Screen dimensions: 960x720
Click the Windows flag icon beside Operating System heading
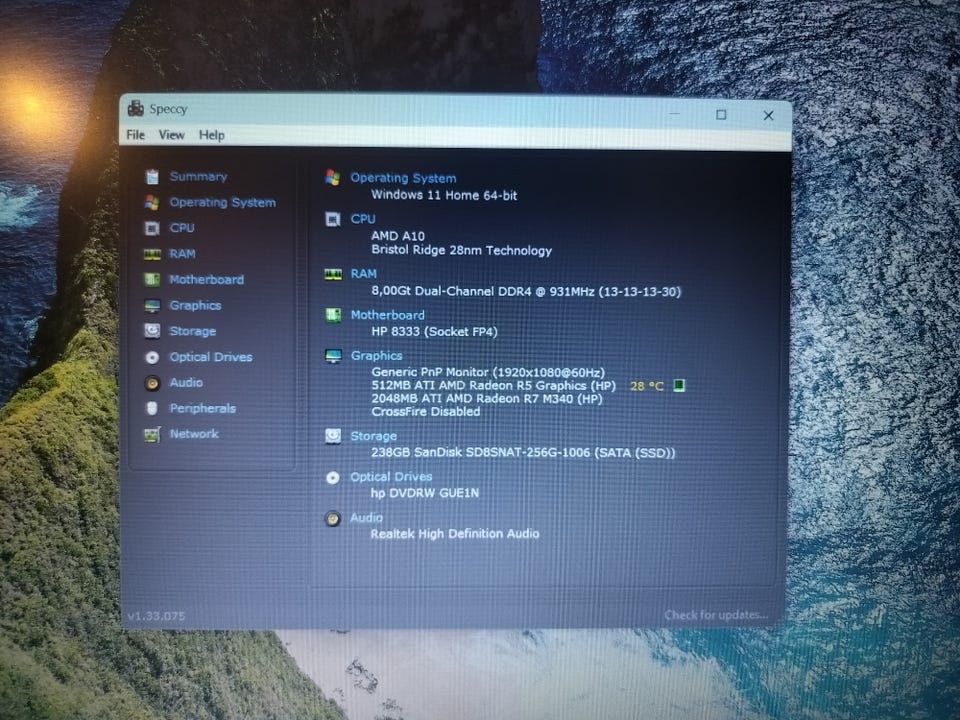pyautogui.click(x=333, y=178)
